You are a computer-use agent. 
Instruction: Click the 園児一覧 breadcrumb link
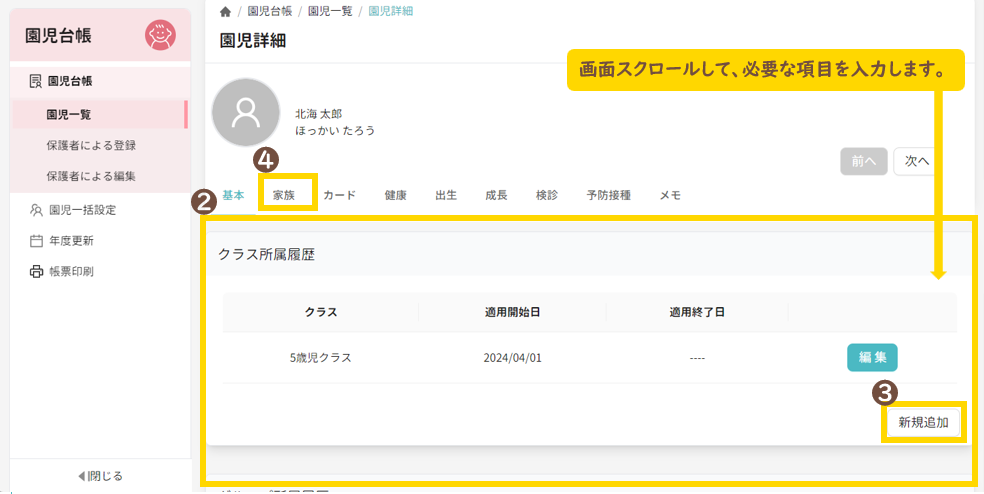[330, 11]
